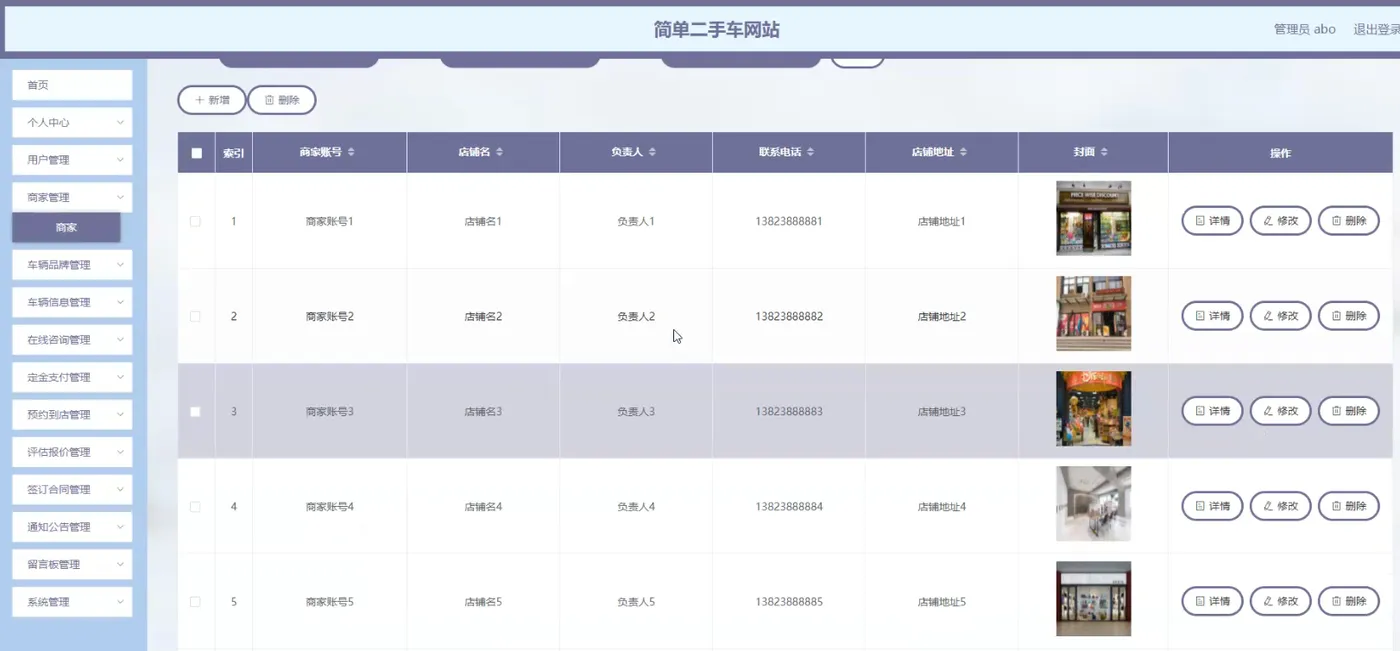Image resolution: width=1400 pixels, height=651 pixels.
Task: Check the row 4 checkbox
Action: (195, 506)
